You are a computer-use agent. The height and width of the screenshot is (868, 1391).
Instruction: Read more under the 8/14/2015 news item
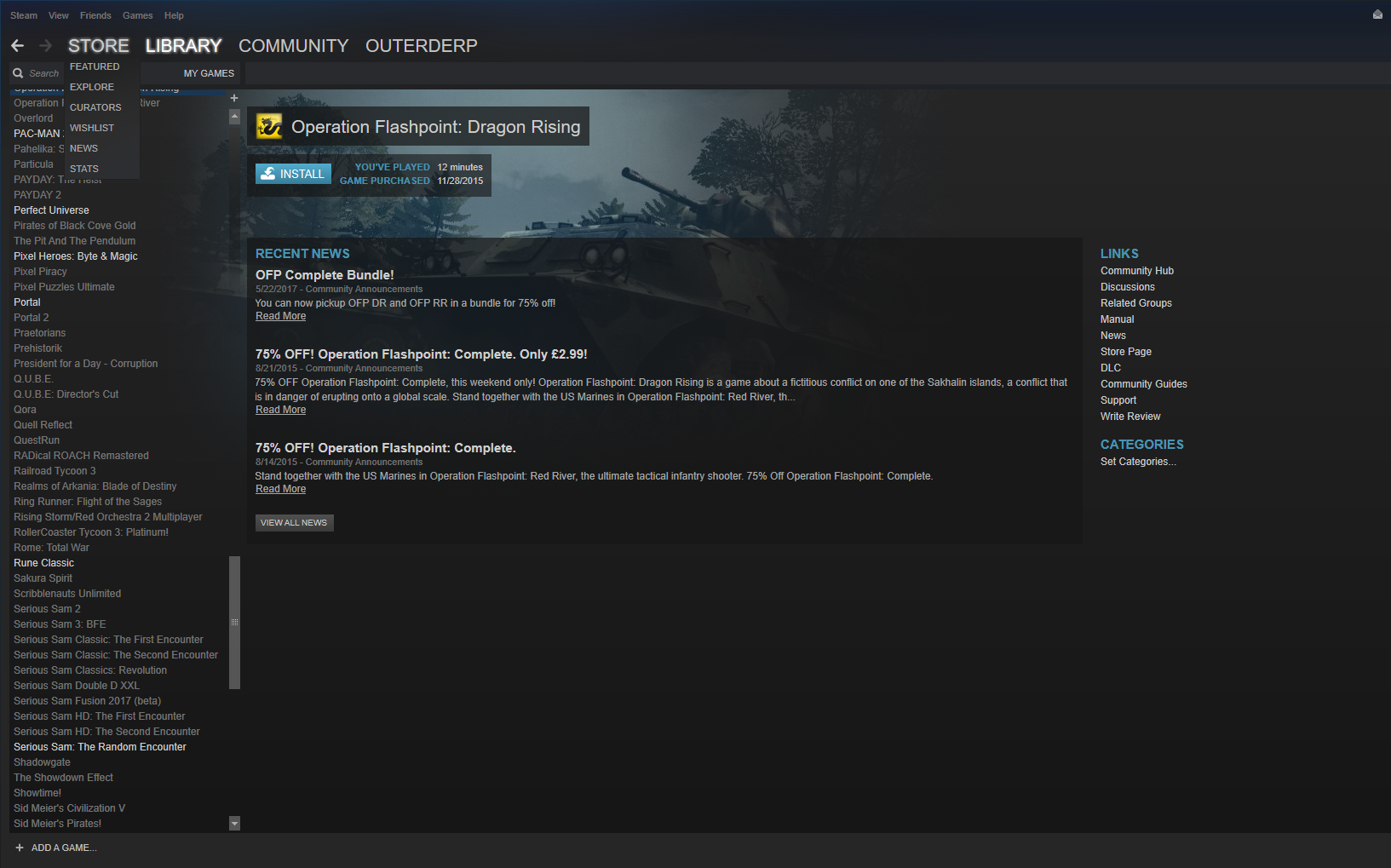[280, 489]
